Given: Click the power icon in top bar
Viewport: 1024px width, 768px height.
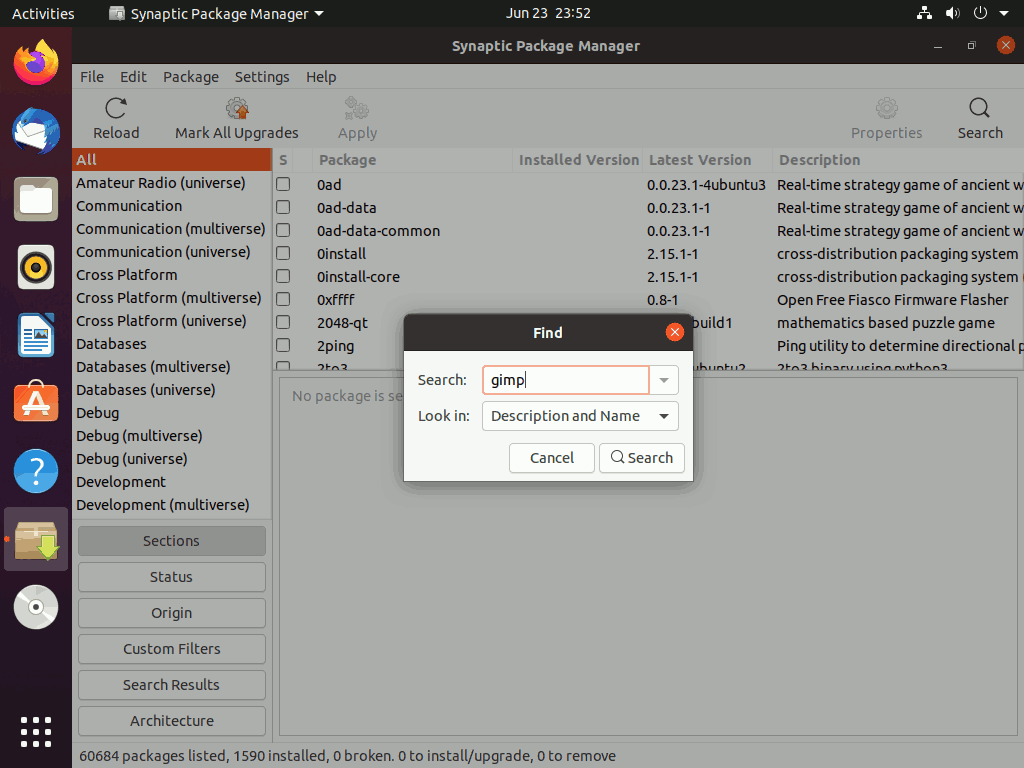Looking at the screenshot, I should click(x=980, y=13).
